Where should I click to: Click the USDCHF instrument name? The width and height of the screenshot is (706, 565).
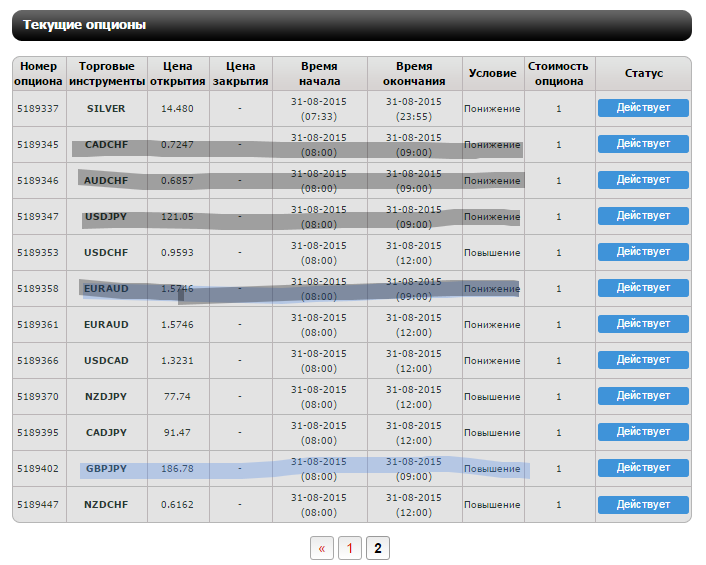tap(106, 253)
